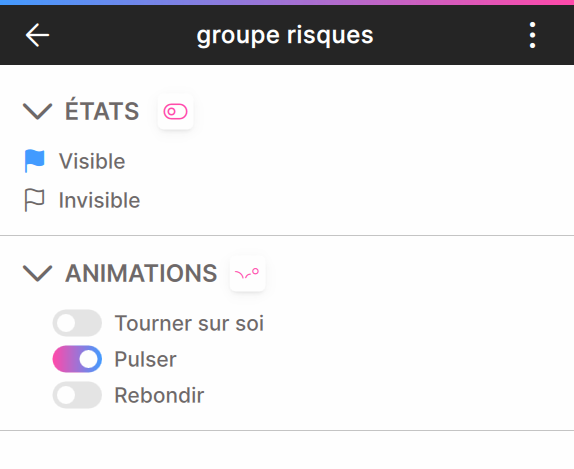Click the blue flag icon for Visible
This screenshot has height=469, width=574.
click(x=34, y=161)
